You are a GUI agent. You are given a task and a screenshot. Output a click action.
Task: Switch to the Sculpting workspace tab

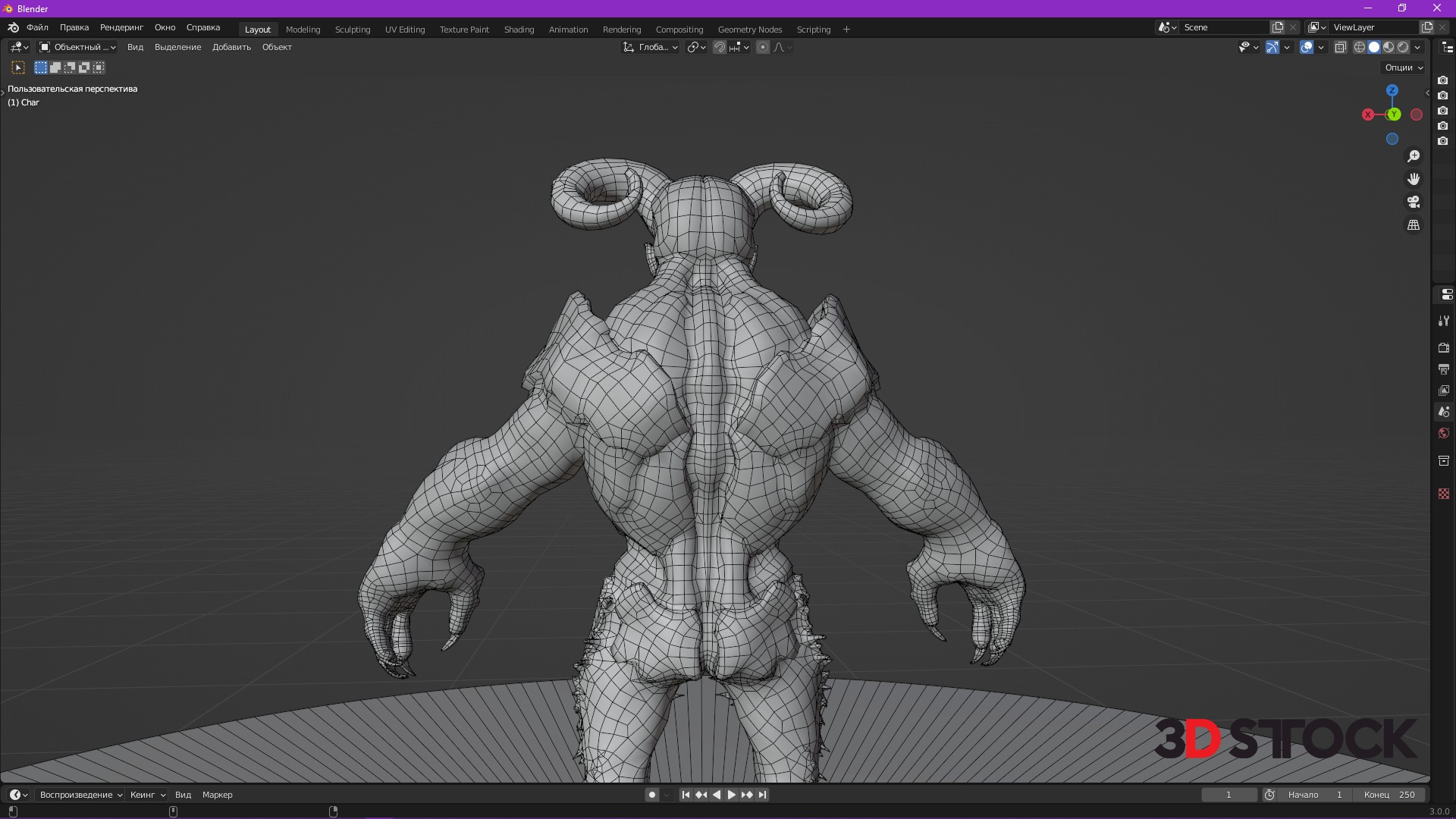pos(353,30)
